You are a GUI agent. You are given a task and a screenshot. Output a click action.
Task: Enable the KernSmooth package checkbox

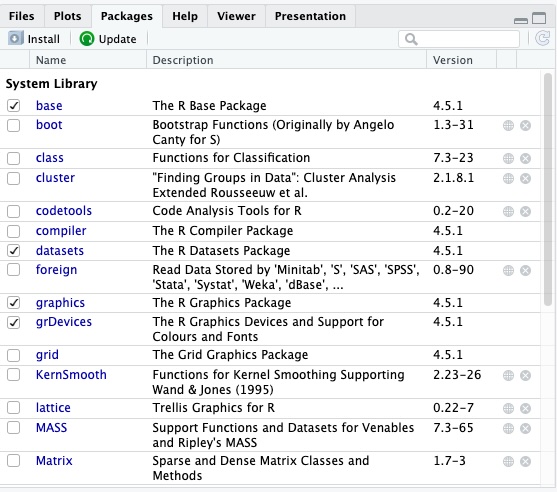coord(13,374)
